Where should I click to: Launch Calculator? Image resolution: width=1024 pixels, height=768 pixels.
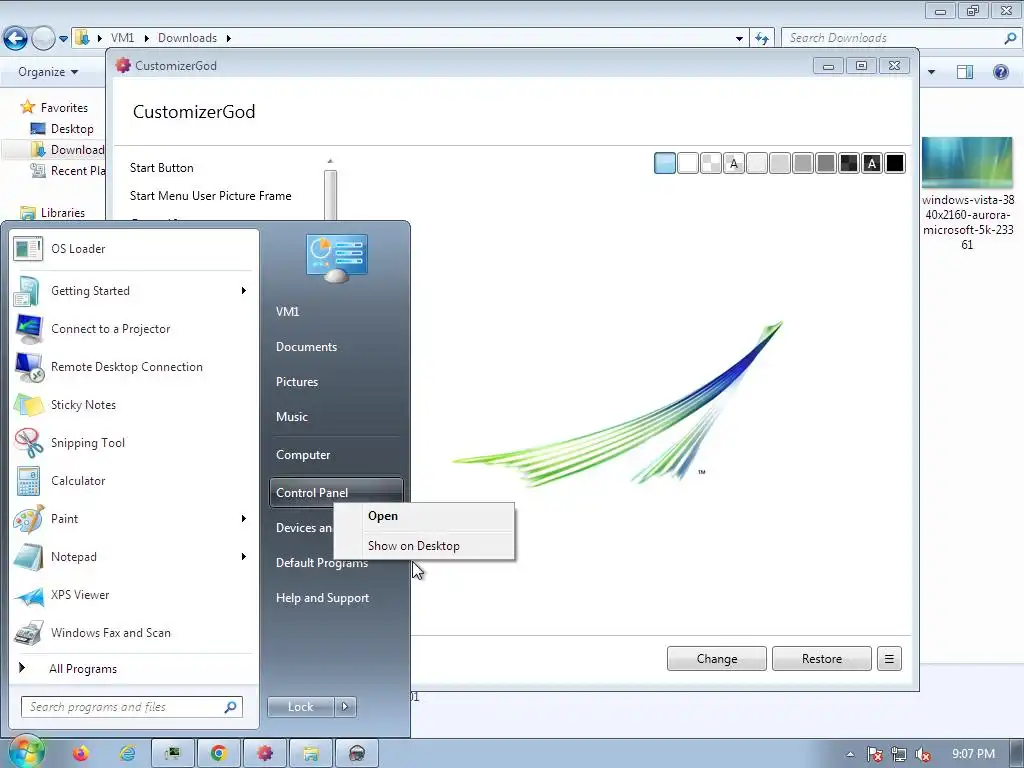pyautogui.click(x=134, y=480)
